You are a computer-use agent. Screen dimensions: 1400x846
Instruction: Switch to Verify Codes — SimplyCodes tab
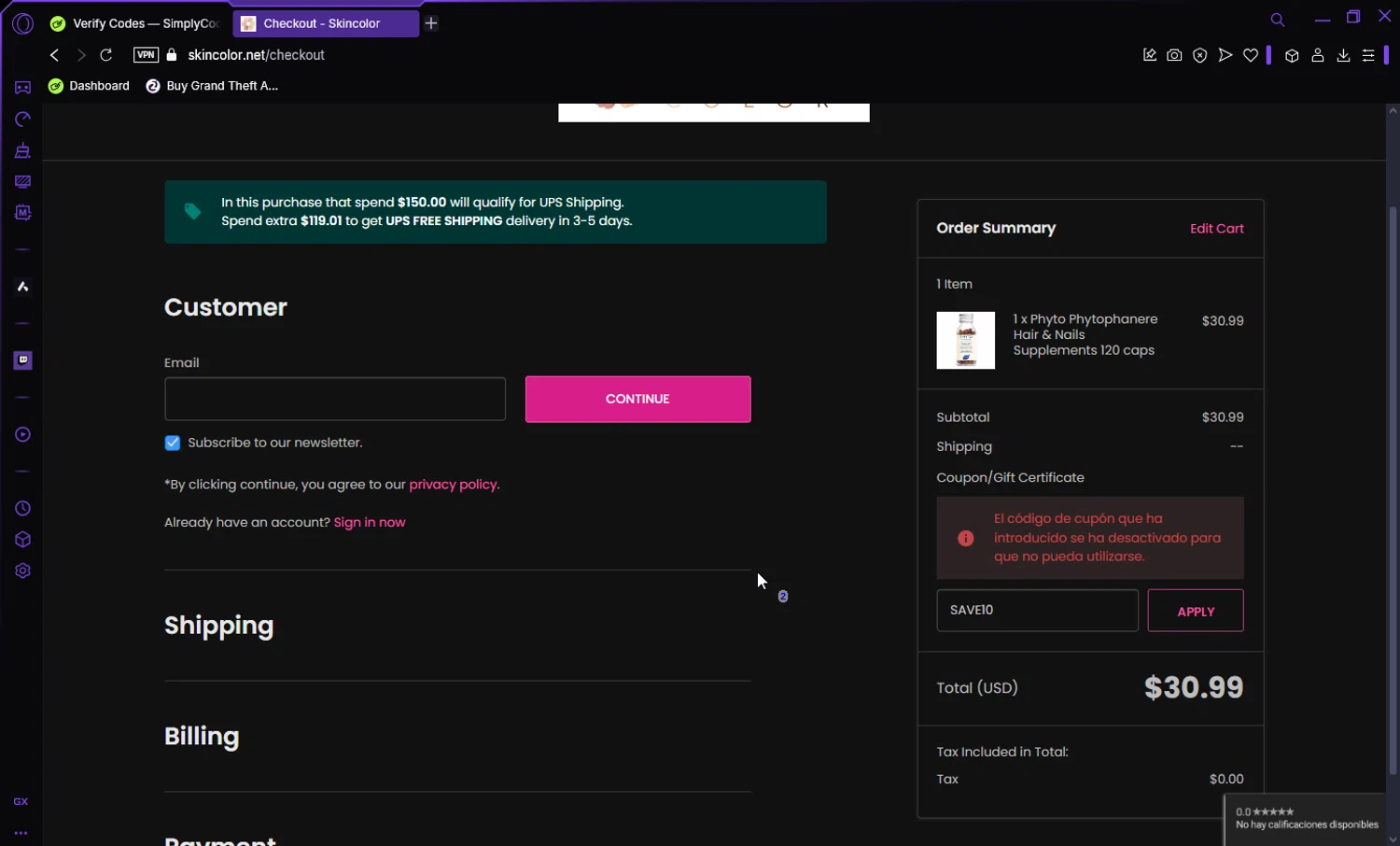(x=135, y=23)
